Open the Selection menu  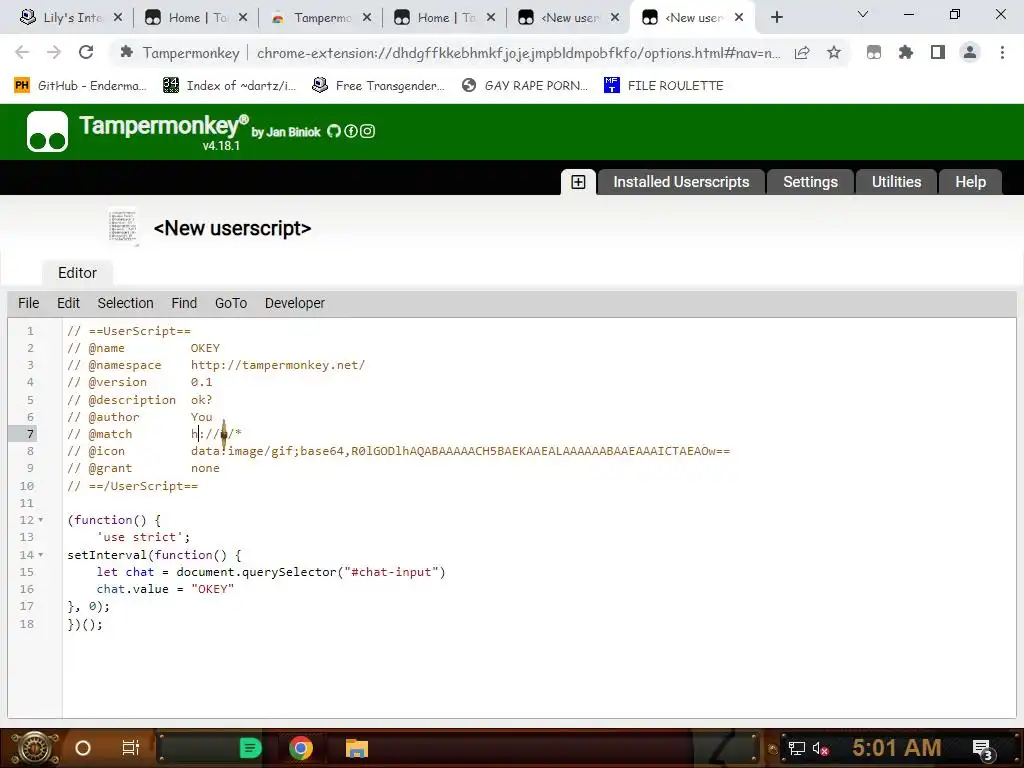tap(125, 303)
